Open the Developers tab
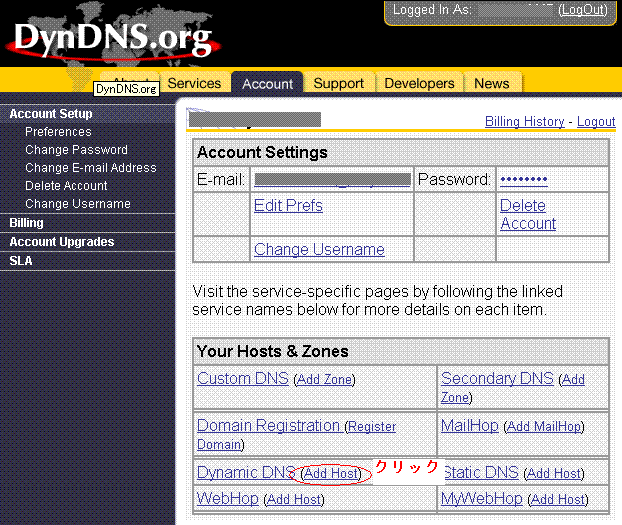This screenshot has width=622, height=525. click(x=419, y=84)
